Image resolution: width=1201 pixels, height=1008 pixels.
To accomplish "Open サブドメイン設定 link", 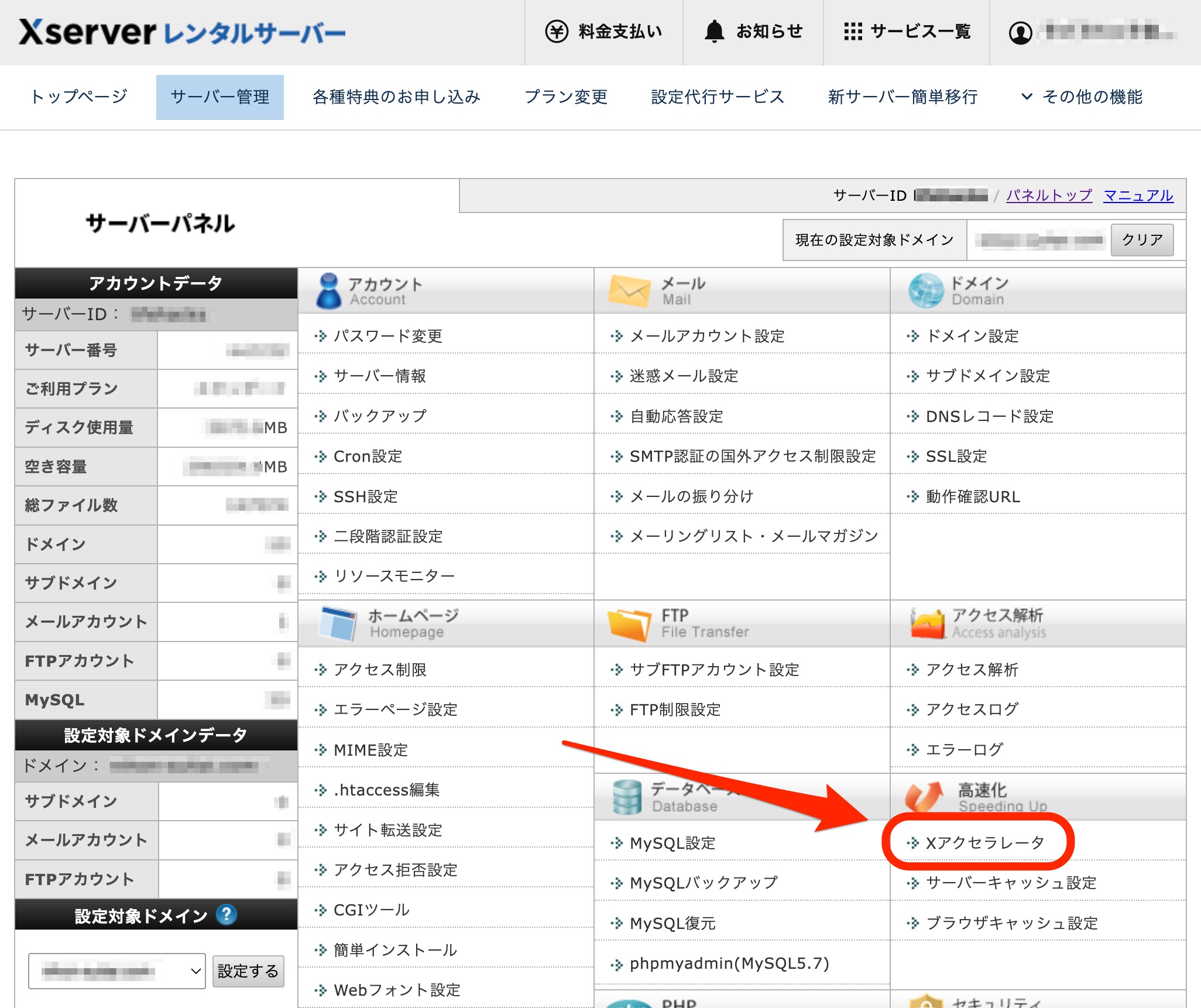I will [988, 376].
